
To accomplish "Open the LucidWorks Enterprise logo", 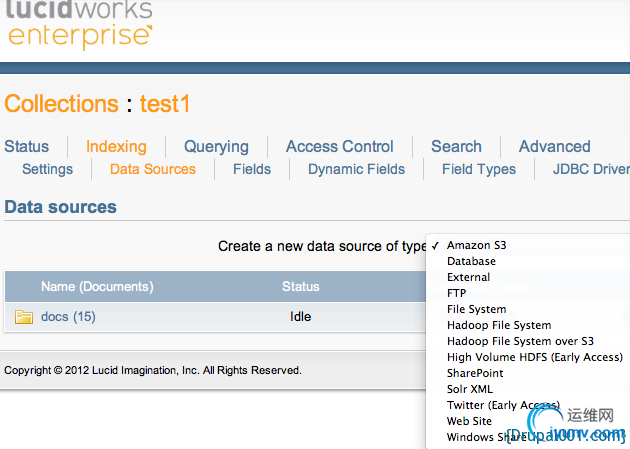I will [x=79, y=24].
